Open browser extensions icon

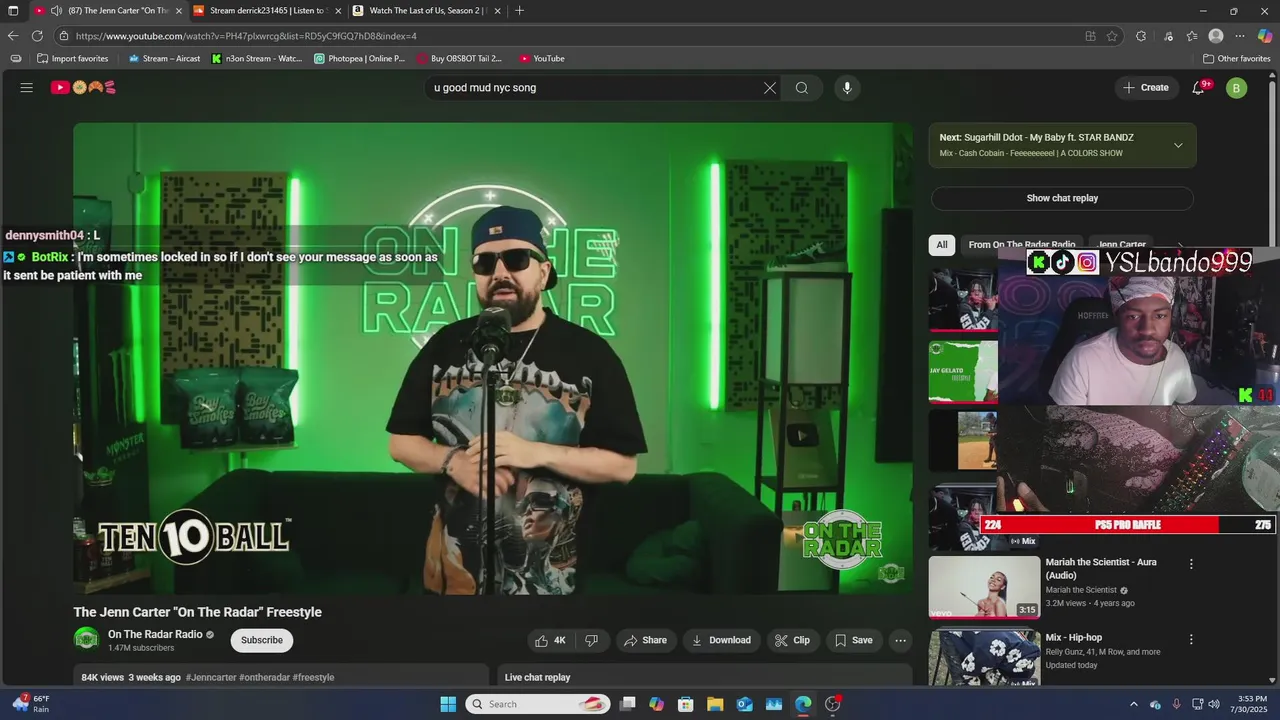1141,36
